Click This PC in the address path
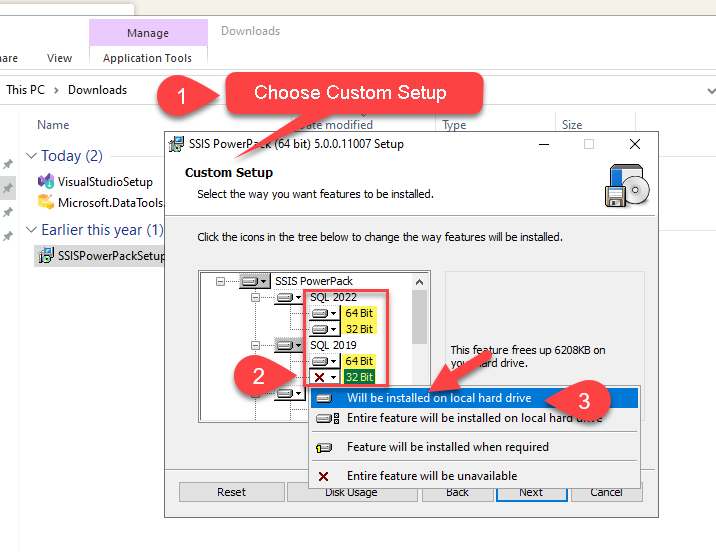This screenshot has width=716, height=552. coord(26,90)
